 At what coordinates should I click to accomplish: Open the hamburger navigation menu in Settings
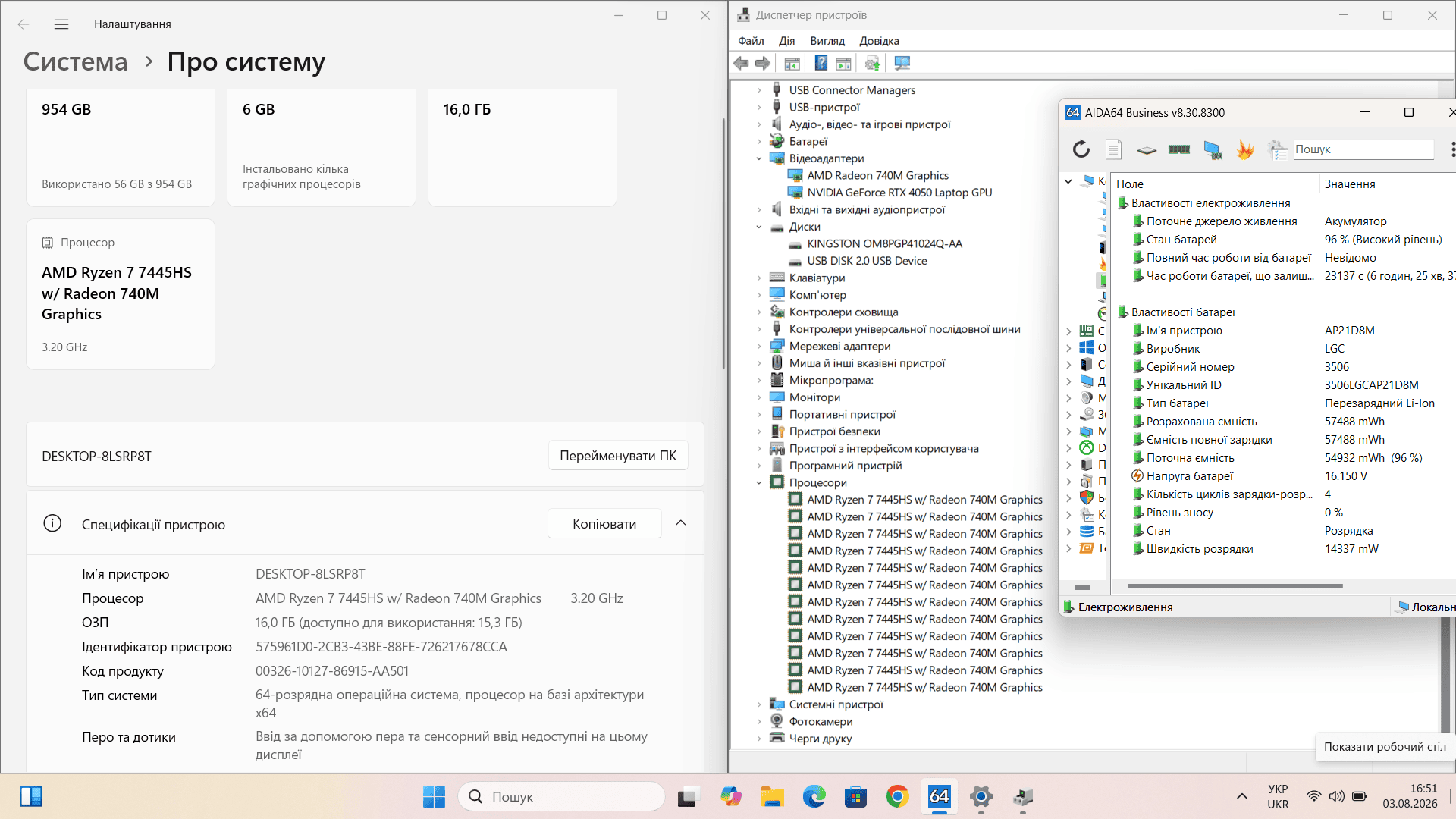pos(61,24)
